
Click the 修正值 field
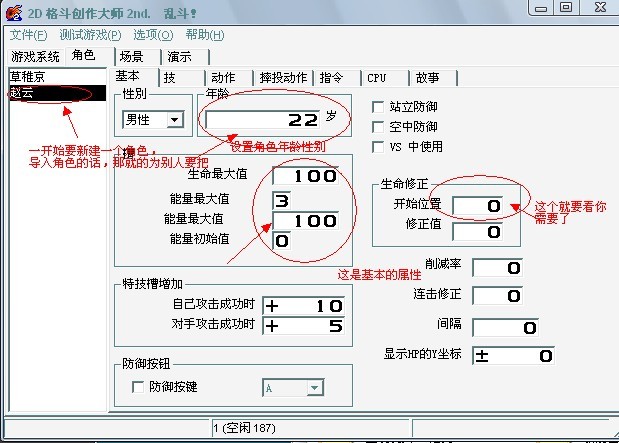(478, 232)
